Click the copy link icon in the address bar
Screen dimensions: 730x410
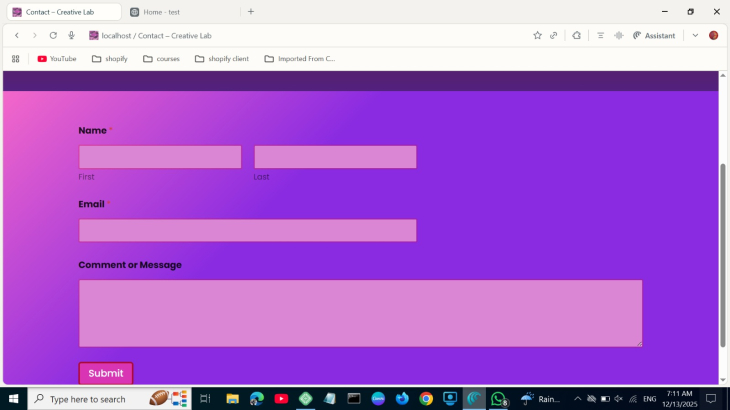point(554,35)
